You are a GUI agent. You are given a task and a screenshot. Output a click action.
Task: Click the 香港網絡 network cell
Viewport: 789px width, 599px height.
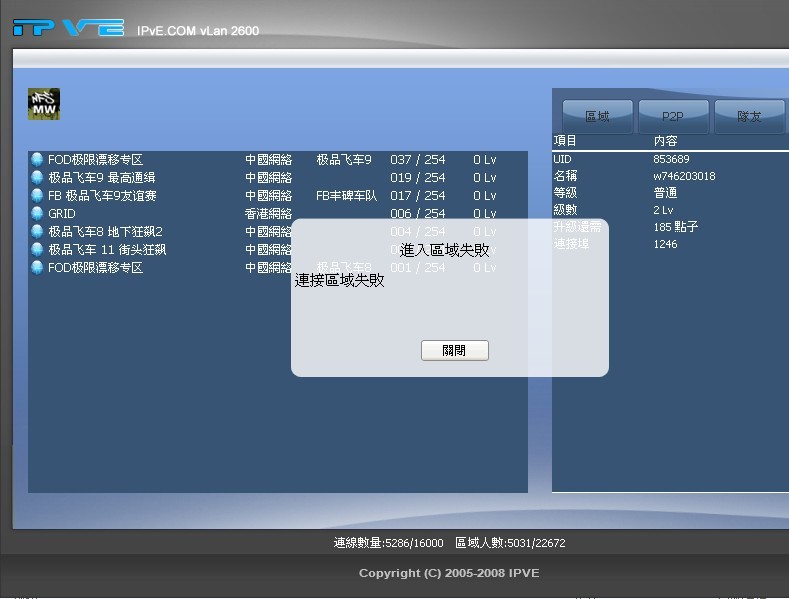(268, 213)
